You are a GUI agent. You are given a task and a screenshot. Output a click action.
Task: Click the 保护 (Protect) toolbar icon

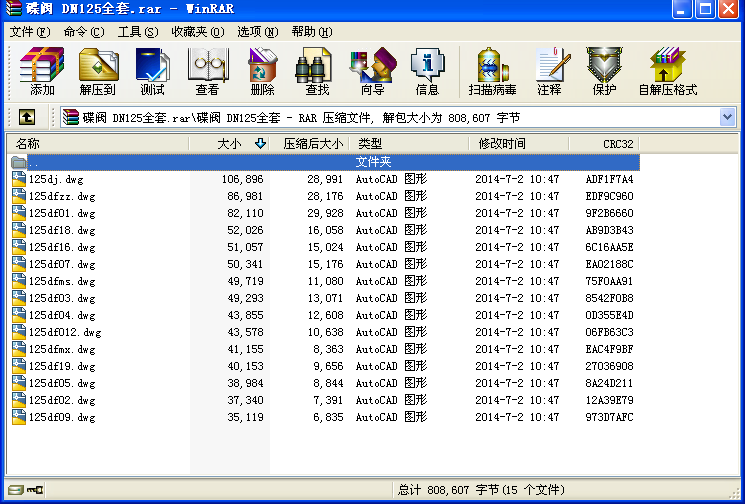tap(604, 71)
